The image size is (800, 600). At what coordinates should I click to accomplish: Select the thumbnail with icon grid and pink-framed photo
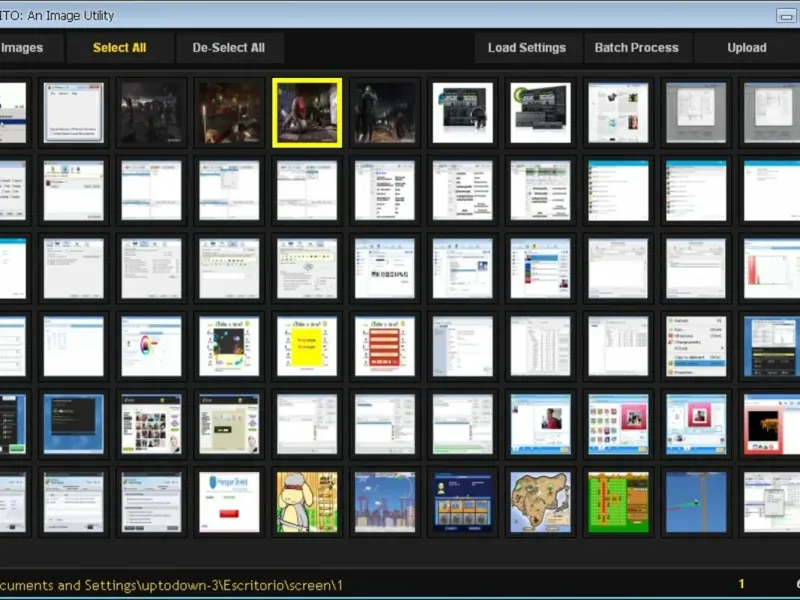click(x=618, y=424)
